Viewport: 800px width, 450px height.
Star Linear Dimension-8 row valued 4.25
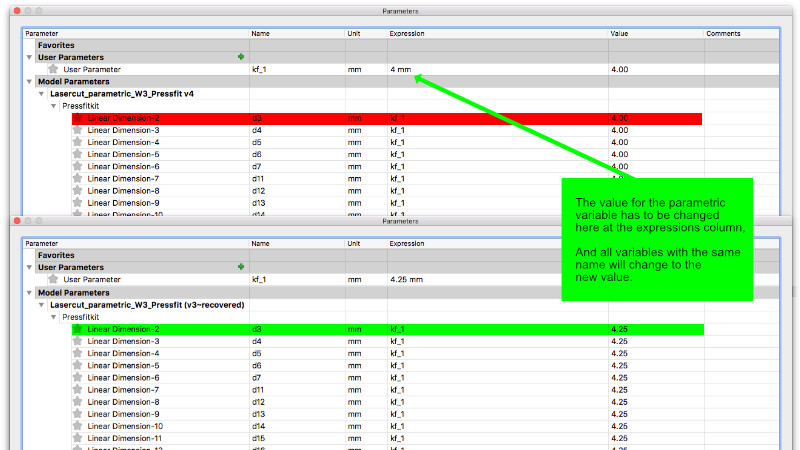click(78, 402)
